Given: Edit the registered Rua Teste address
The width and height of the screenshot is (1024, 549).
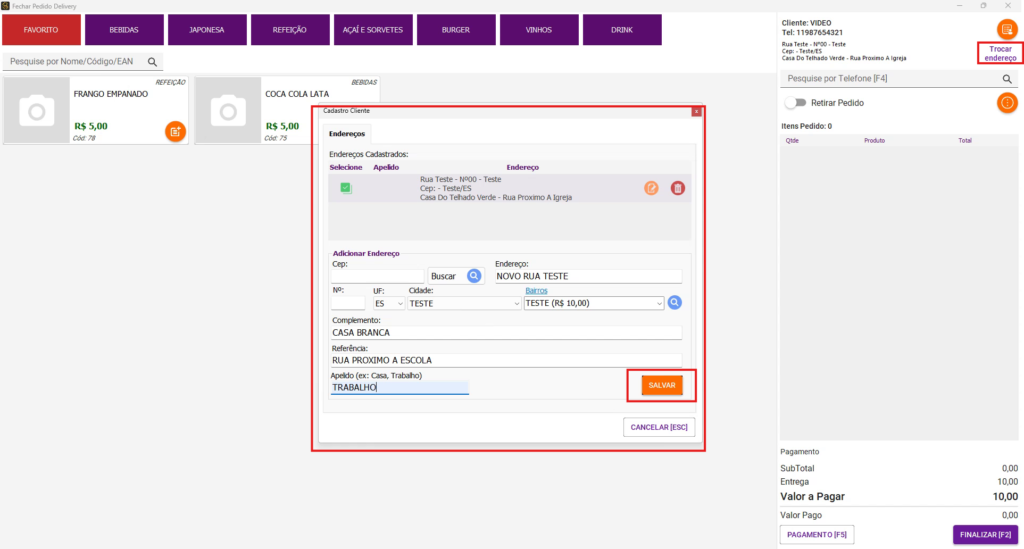Looking at the screenshot, I should (x=651, y=188).
